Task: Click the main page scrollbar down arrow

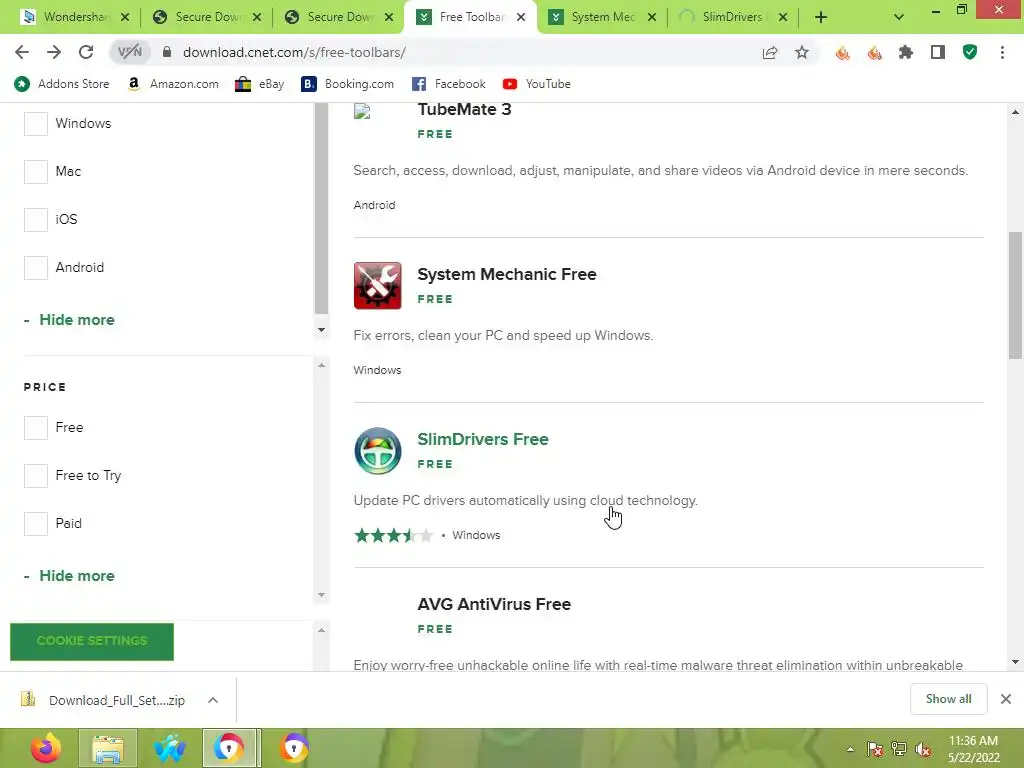Action: 1015,662
